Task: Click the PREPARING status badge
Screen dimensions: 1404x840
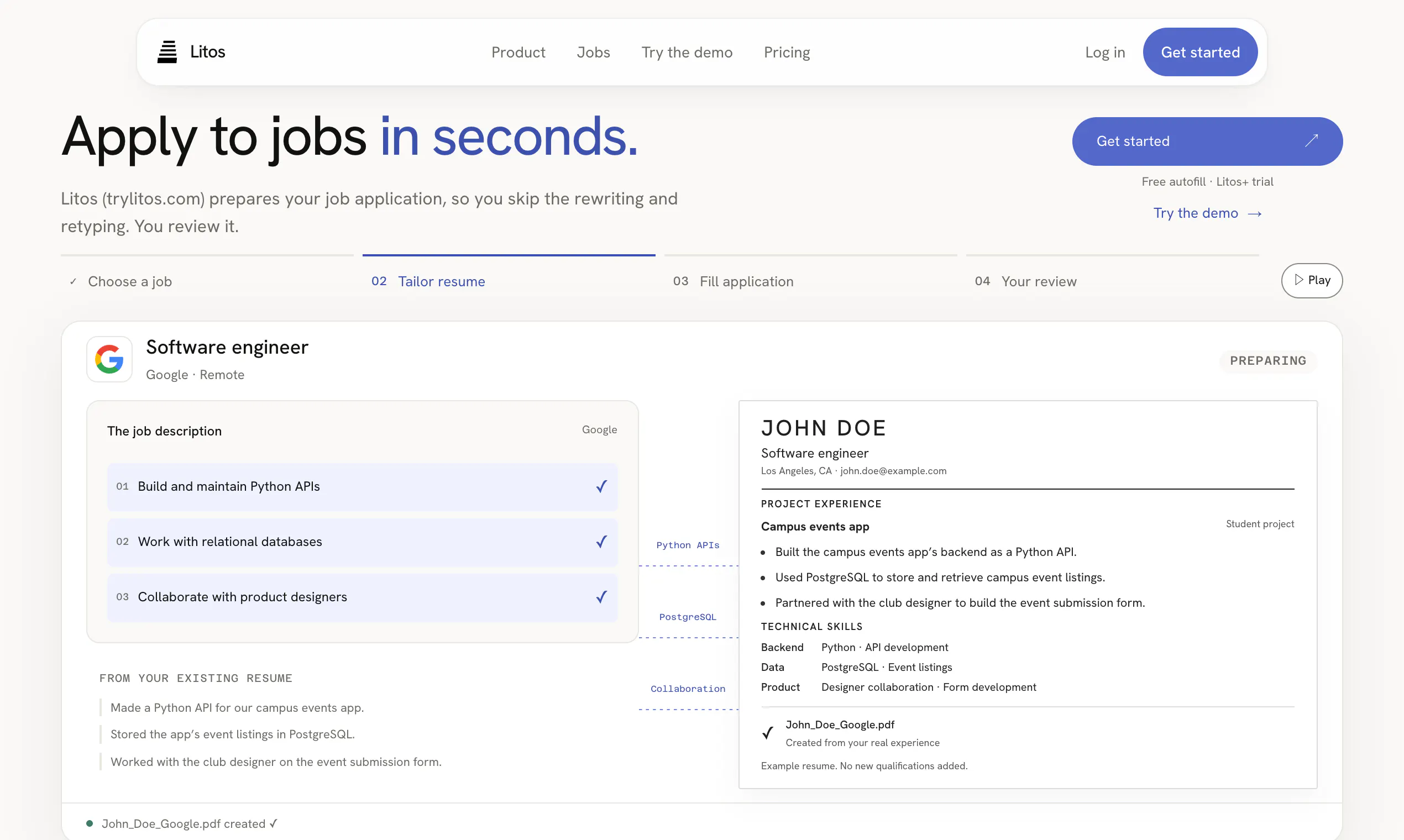Action: [x=1268, y=361]
